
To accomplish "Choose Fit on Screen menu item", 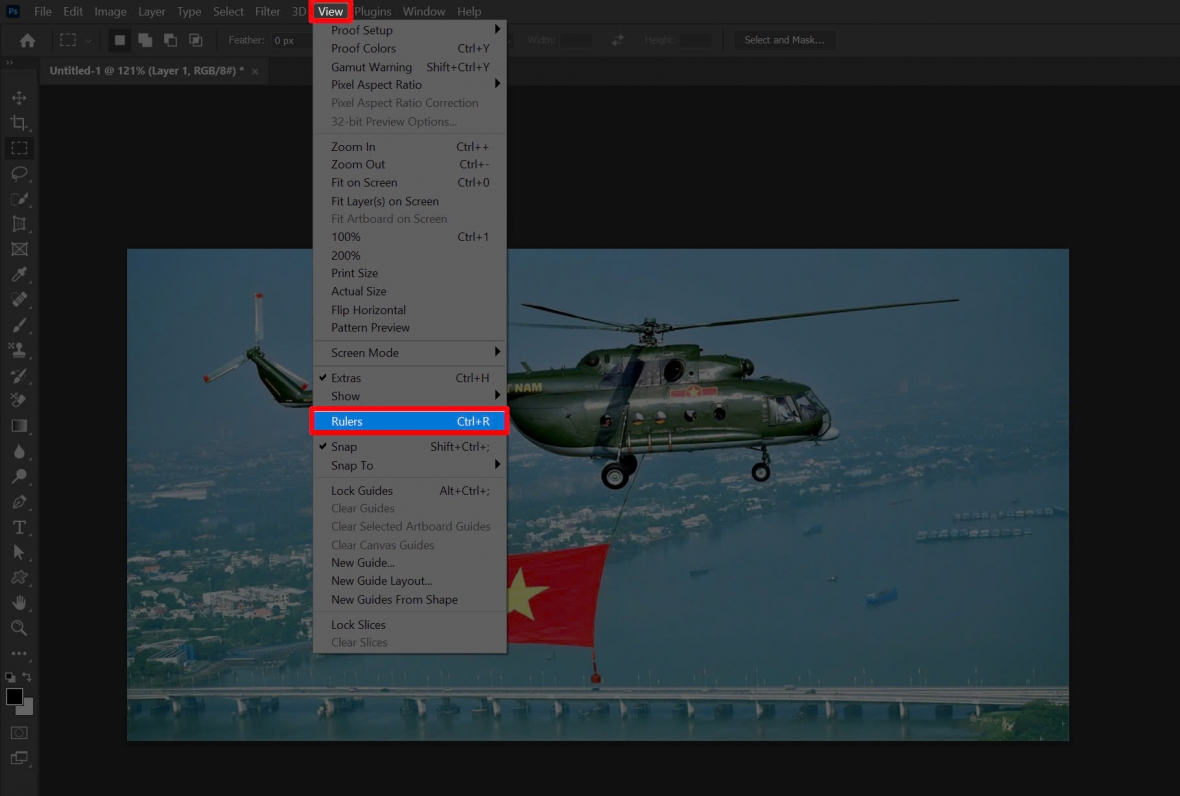I will (x=409, y=183).
